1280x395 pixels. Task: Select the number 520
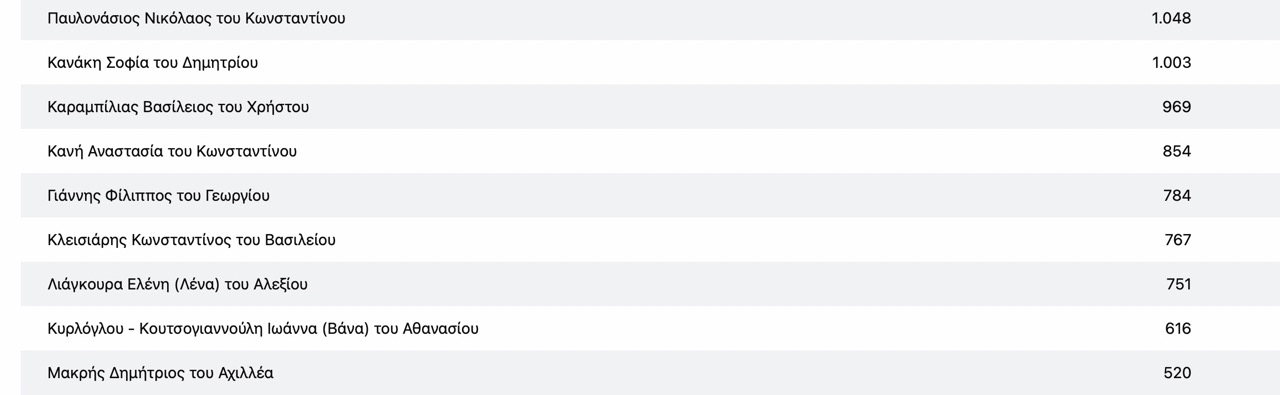tap(1177, 372)
